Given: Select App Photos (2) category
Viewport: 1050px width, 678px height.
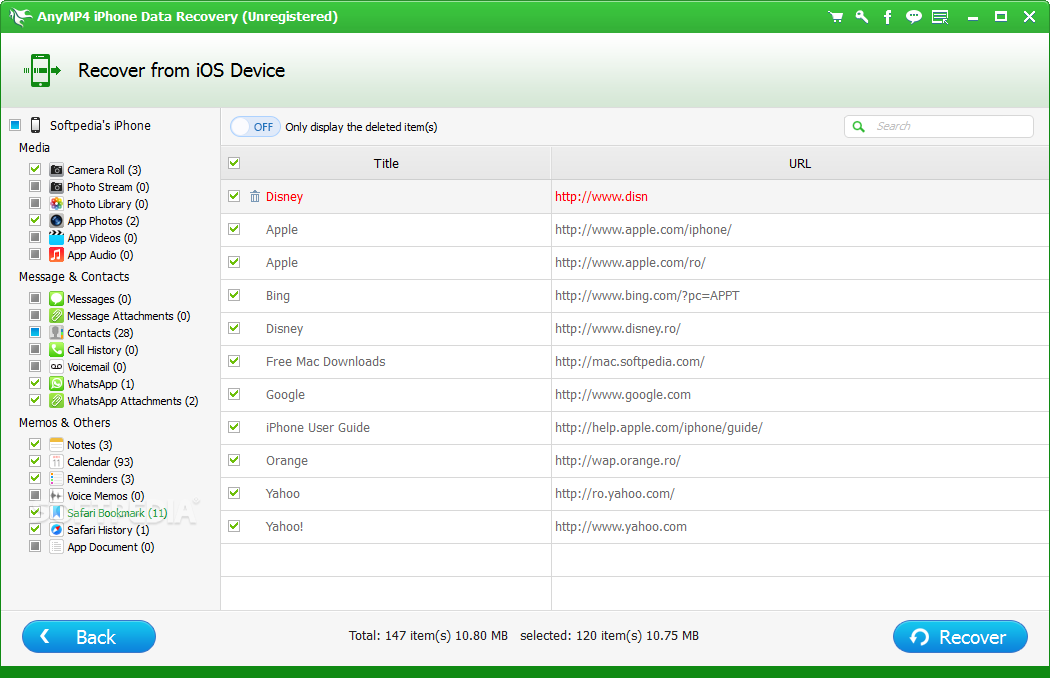Looking at the screenshot, I should point(103,221).
